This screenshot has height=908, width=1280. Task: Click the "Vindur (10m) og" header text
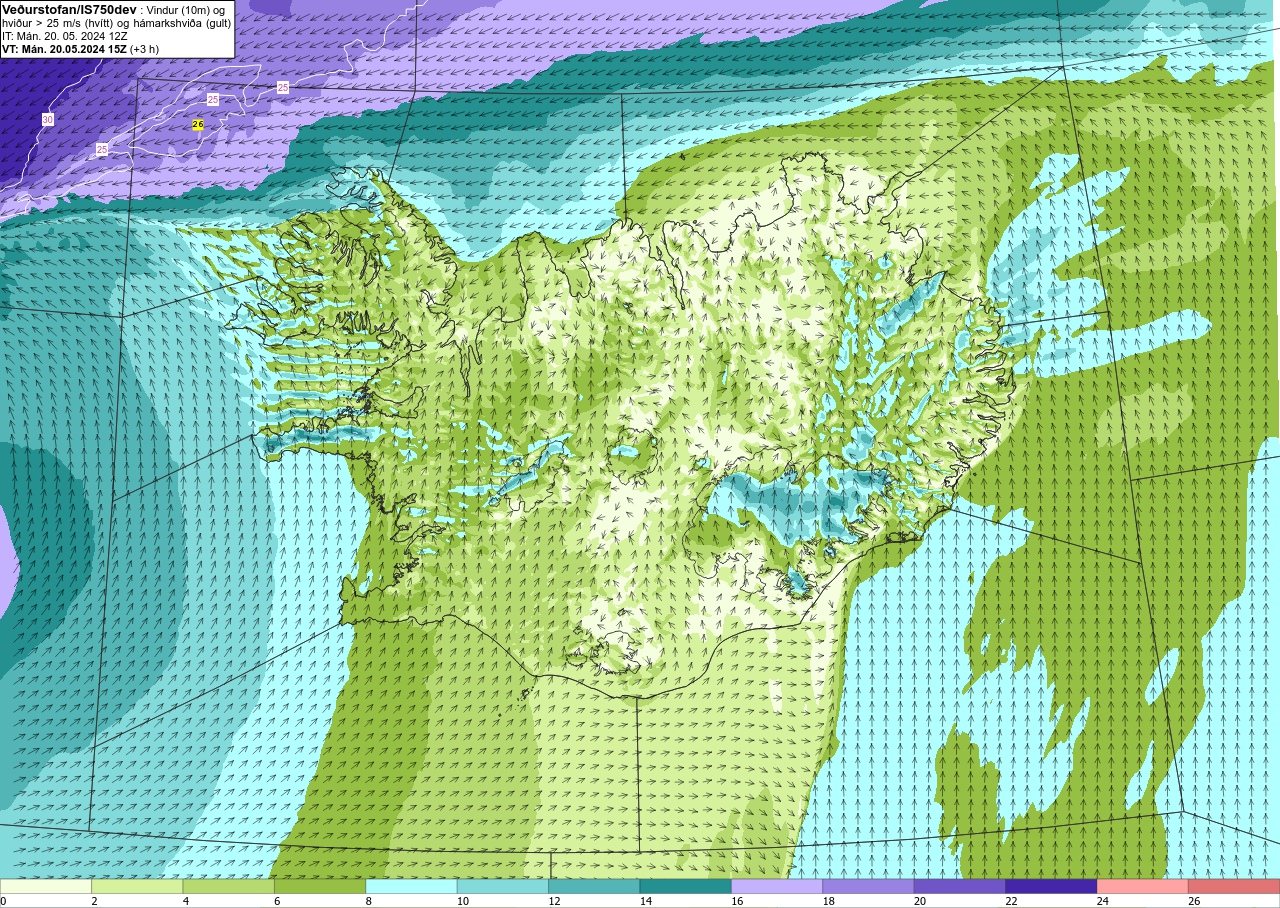(186, 10)
